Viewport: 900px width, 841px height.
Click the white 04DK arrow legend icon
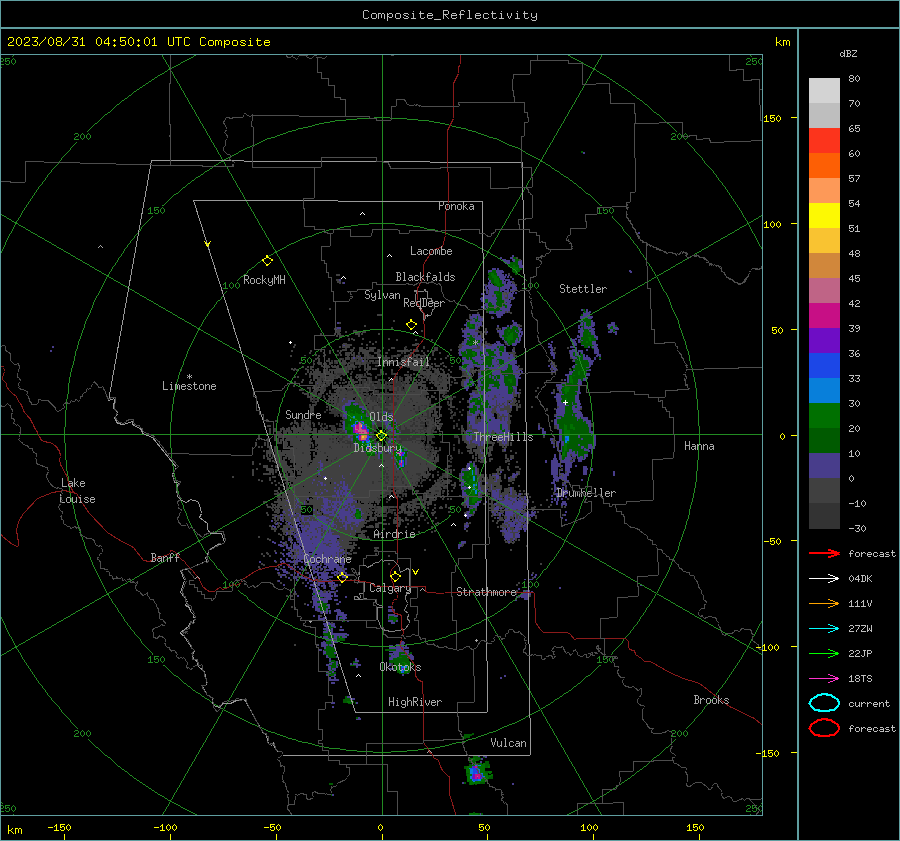(x=824, y=578)
